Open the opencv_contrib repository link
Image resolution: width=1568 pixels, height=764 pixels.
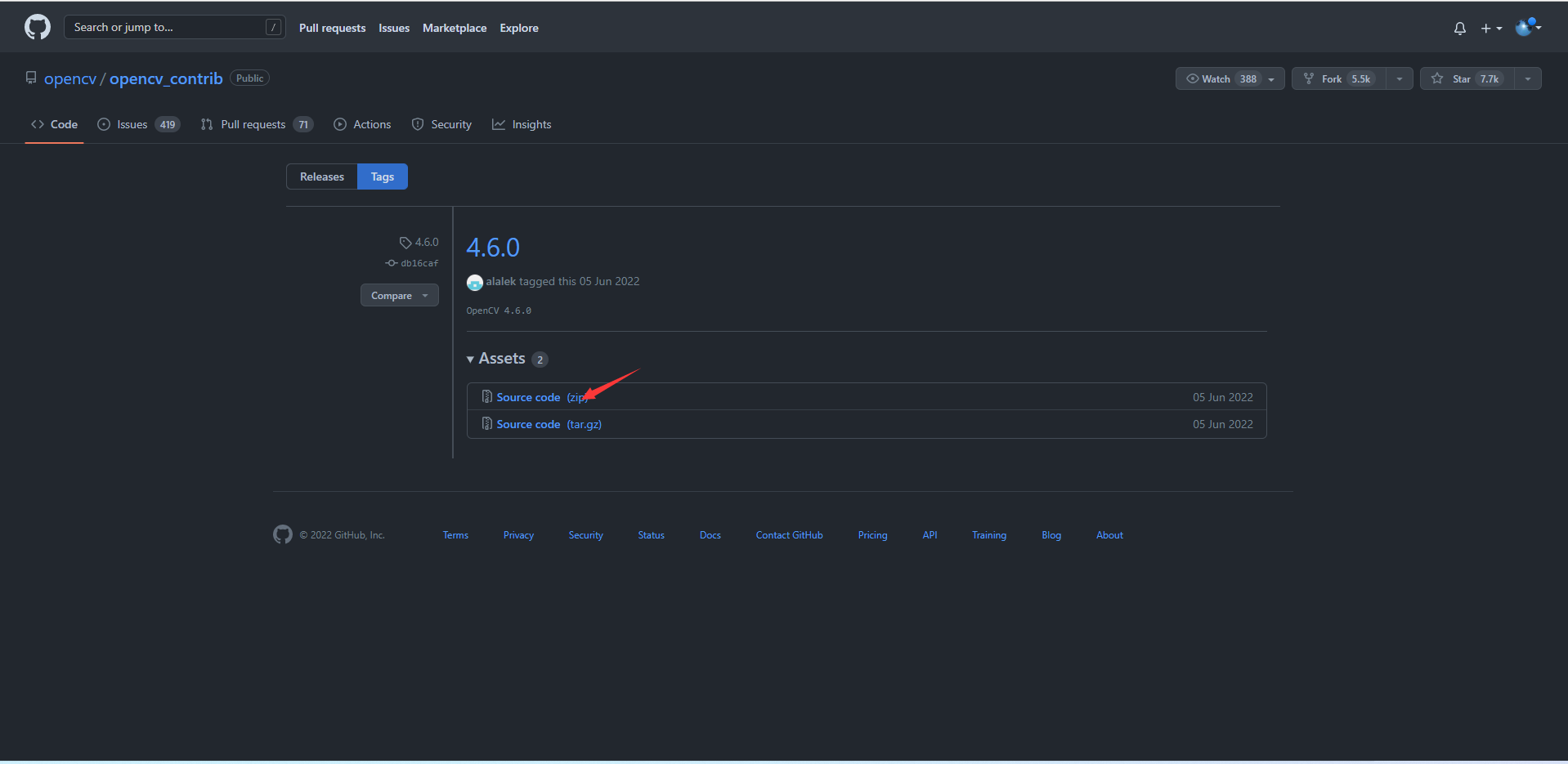point(166,78)
